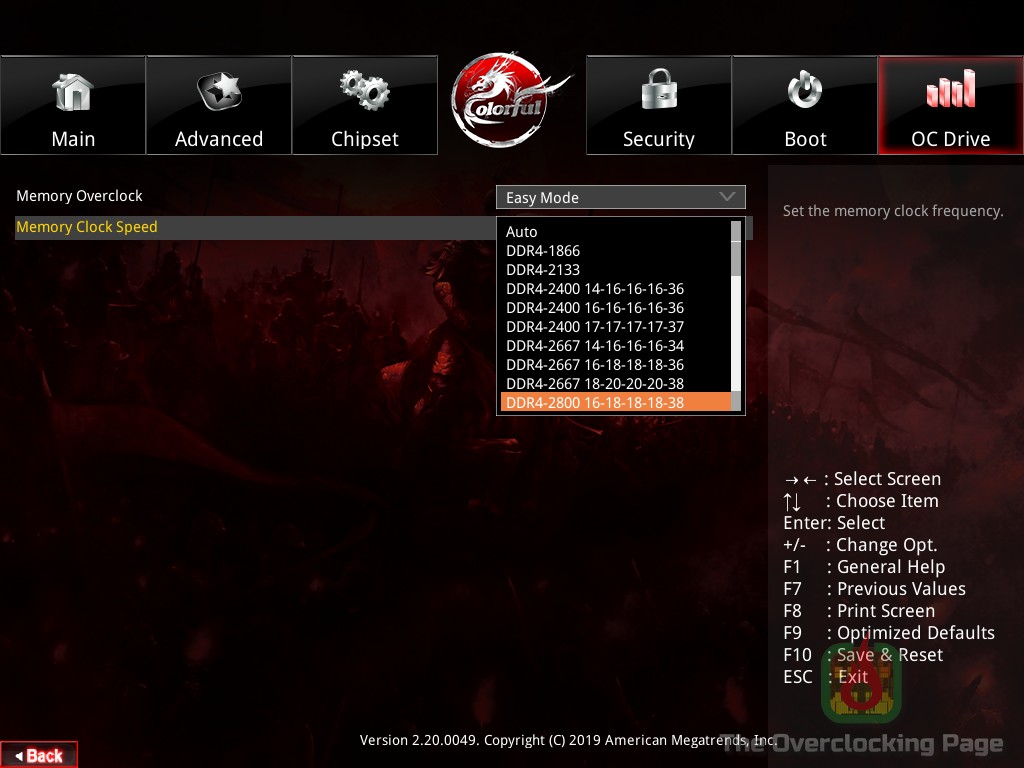The height and width of the screenshot is (768, 1024).
Task: Expand the Memory Overclock mode selector
Action: 620,197
